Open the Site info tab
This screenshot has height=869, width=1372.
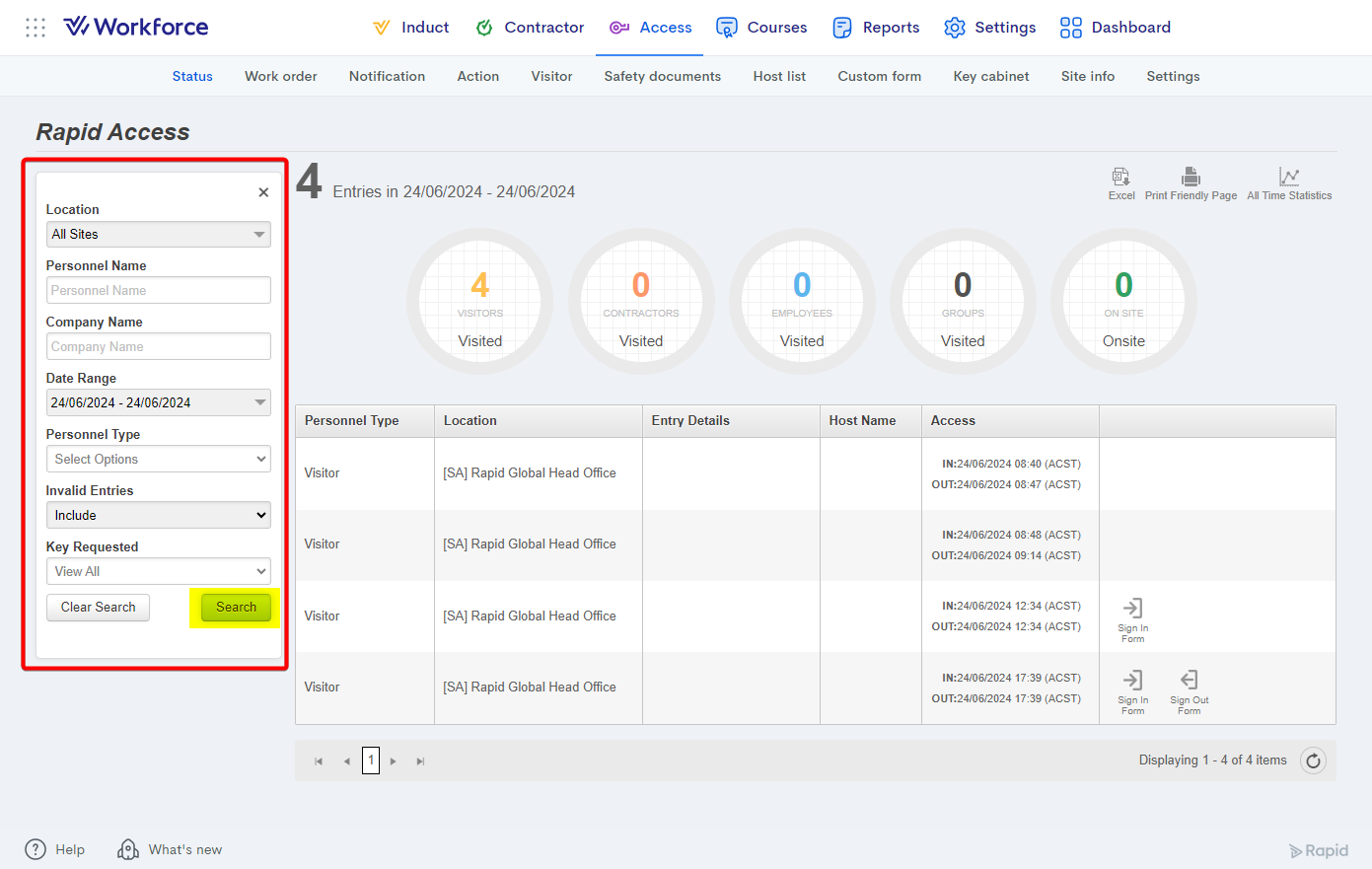coord(1088,76)
